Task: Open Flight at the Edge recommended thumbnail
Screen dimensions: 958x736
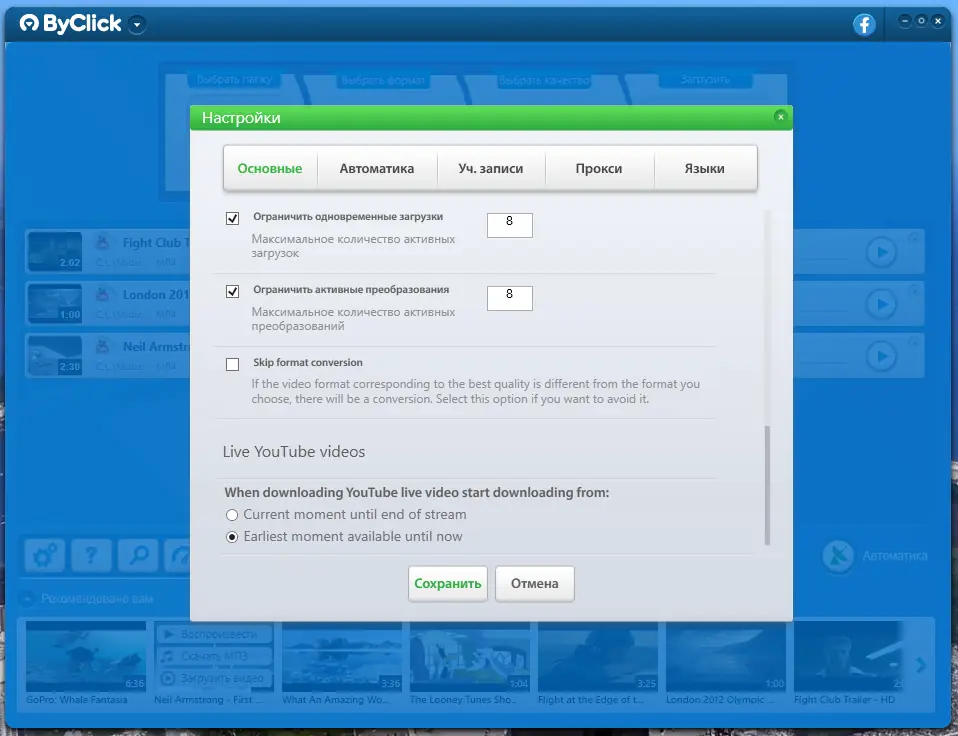Action: point(598,657)
